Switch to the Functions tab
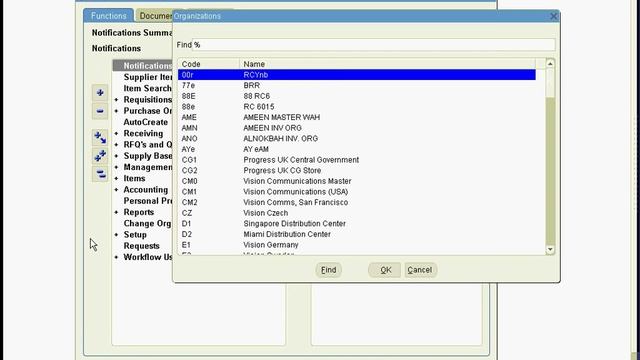The width and height of the screenshot is (640, 360). (x=108, y=16)
